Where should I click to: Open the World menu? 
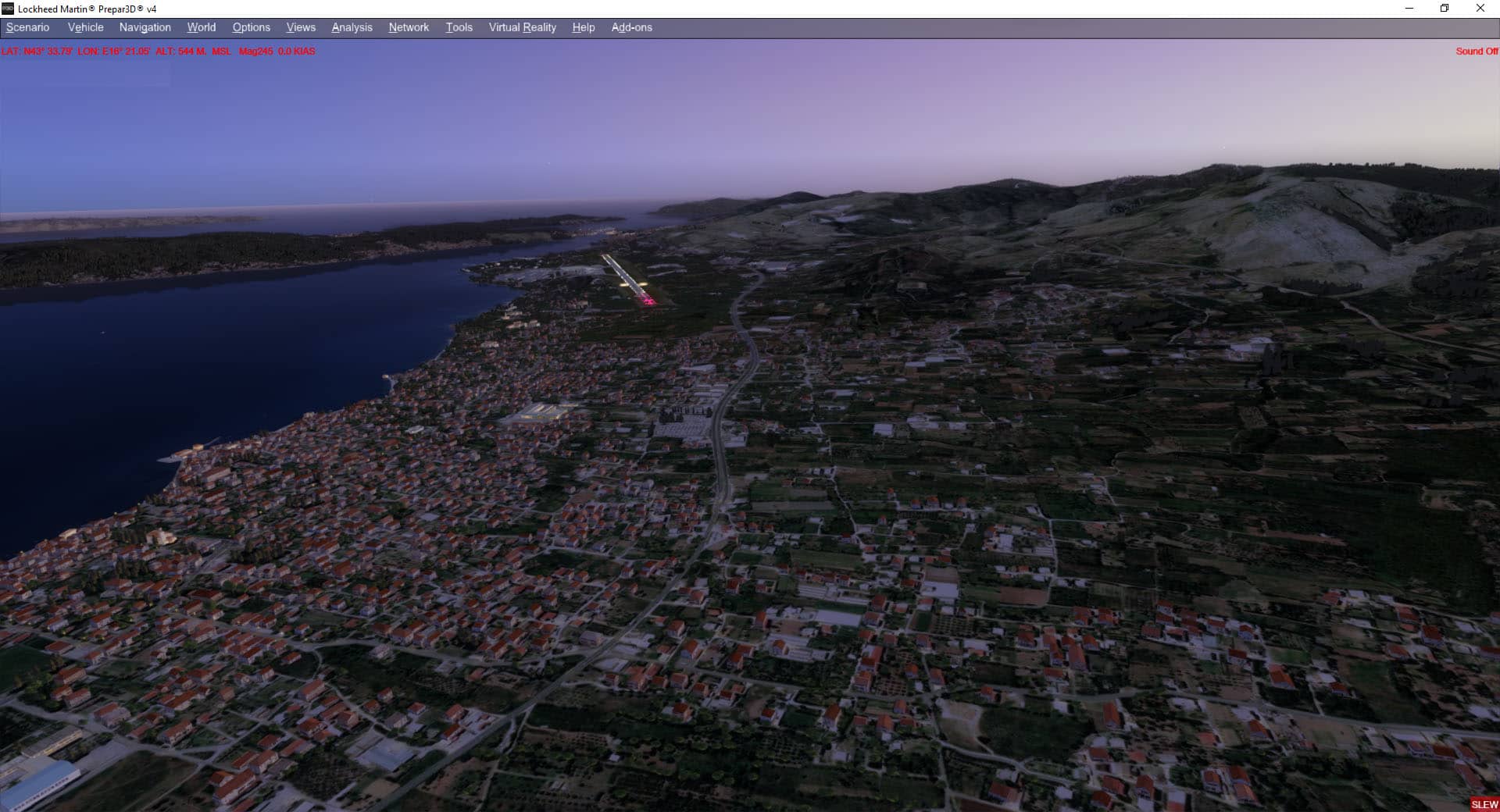click(201, 27)
